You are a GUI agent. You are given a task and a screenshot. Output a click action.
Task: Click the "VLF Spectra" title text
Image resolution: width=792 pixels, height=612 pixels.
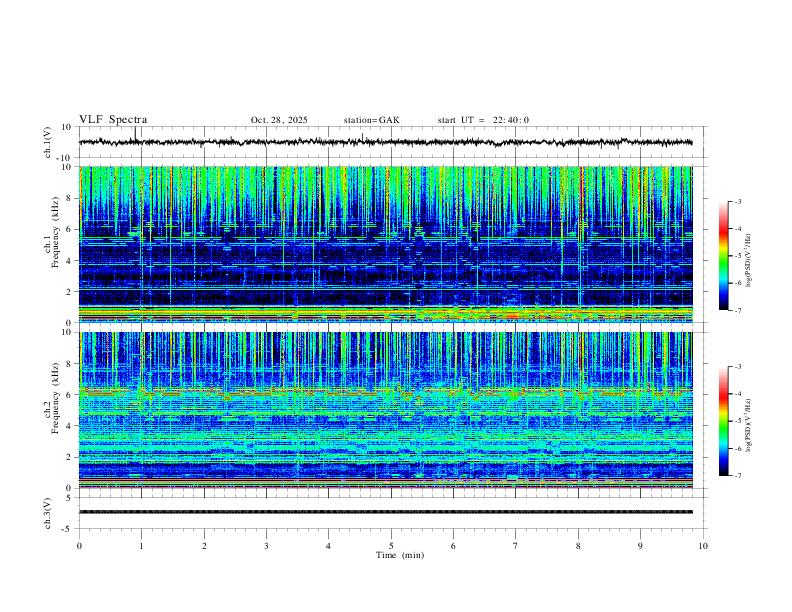[113, 120]
